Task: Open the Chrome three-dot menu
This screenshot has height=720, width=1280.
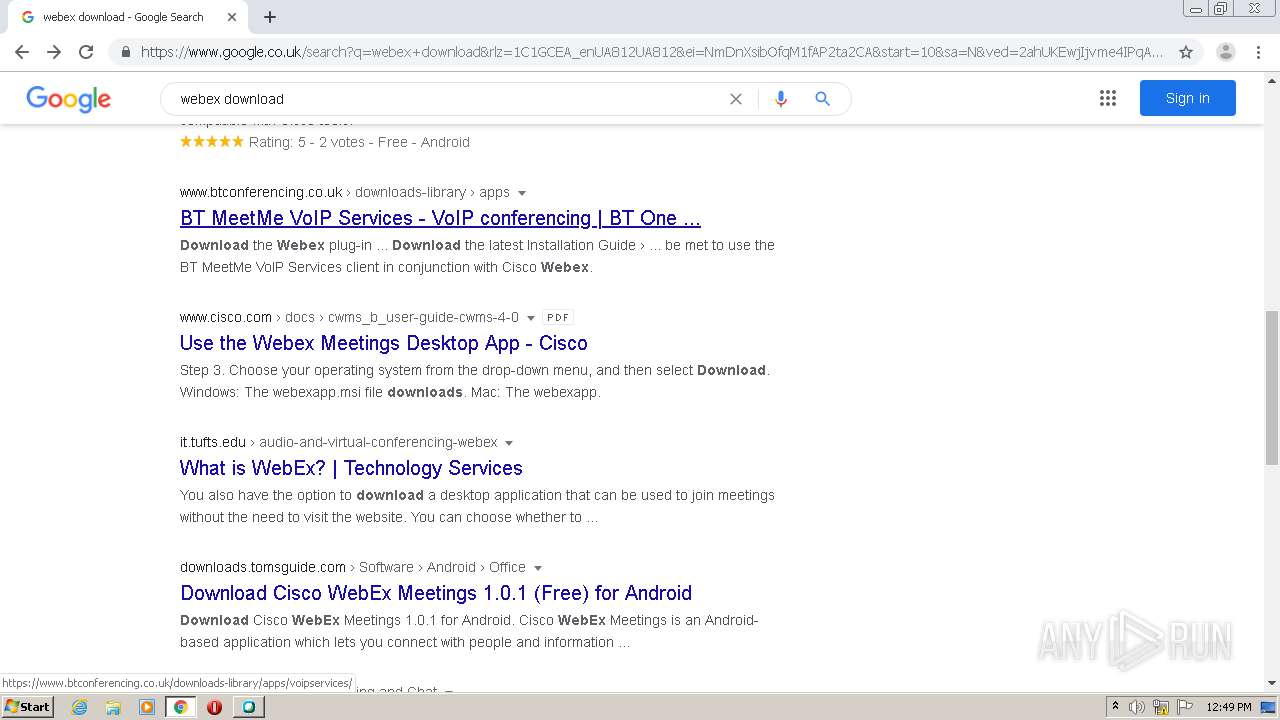Action: click(x=1258, y=52)
